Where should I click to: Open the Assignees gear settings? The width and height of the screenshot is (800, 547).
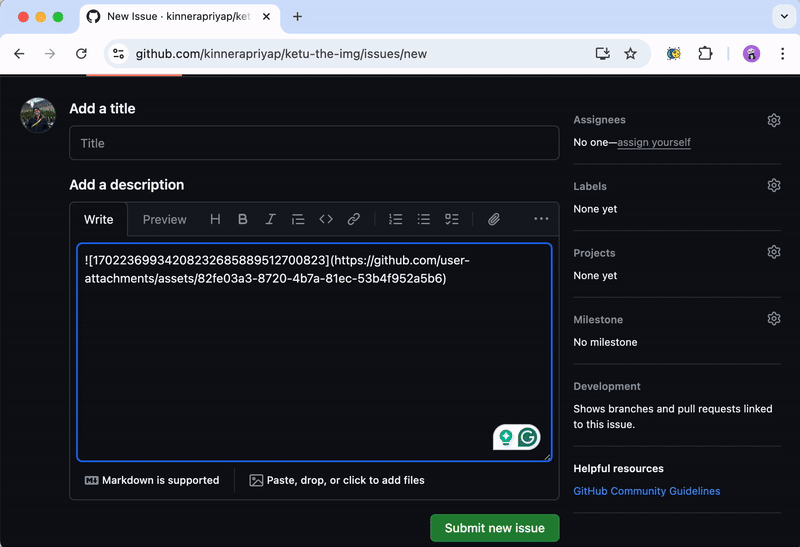pos(774,120)
